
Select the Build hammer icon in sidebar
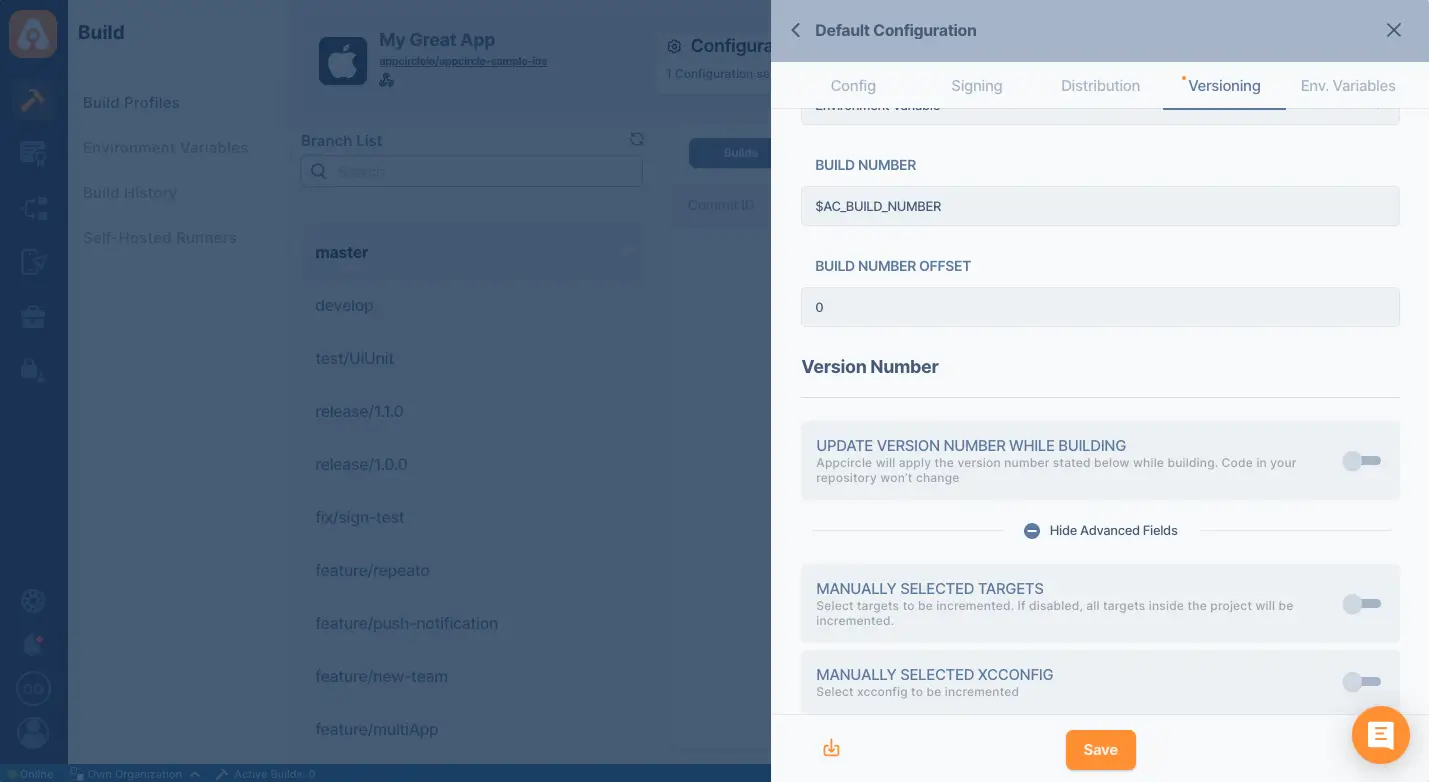pyautogui.click(x=33, y=100)
